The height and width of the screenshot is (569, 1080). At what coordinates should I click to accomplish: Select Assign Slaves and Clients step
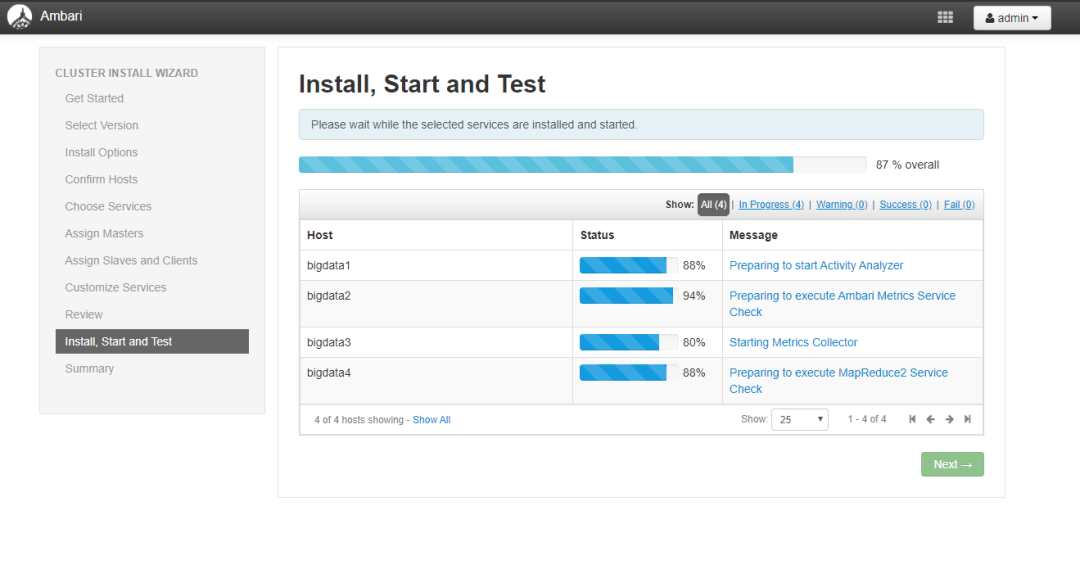point(131,260)
